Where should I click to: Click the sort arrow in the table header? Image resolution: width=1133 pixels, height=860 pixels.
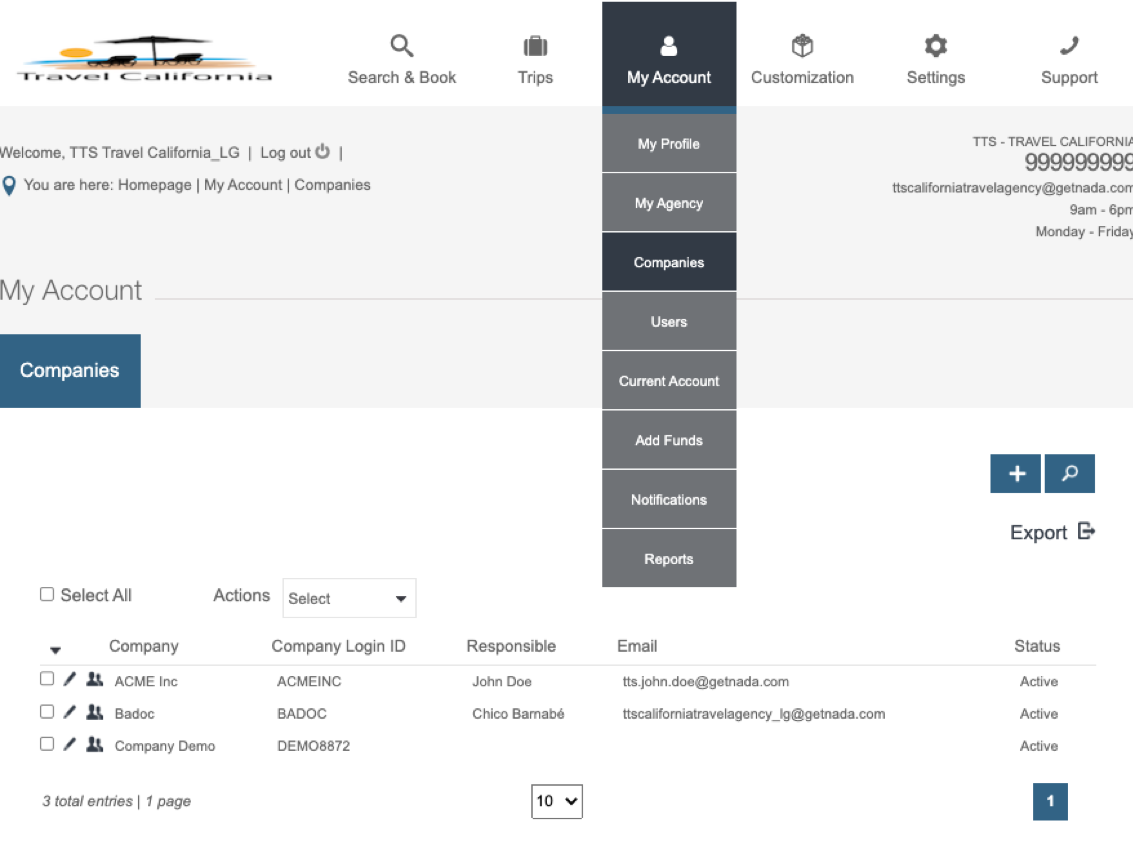click(x=55, y=651)
